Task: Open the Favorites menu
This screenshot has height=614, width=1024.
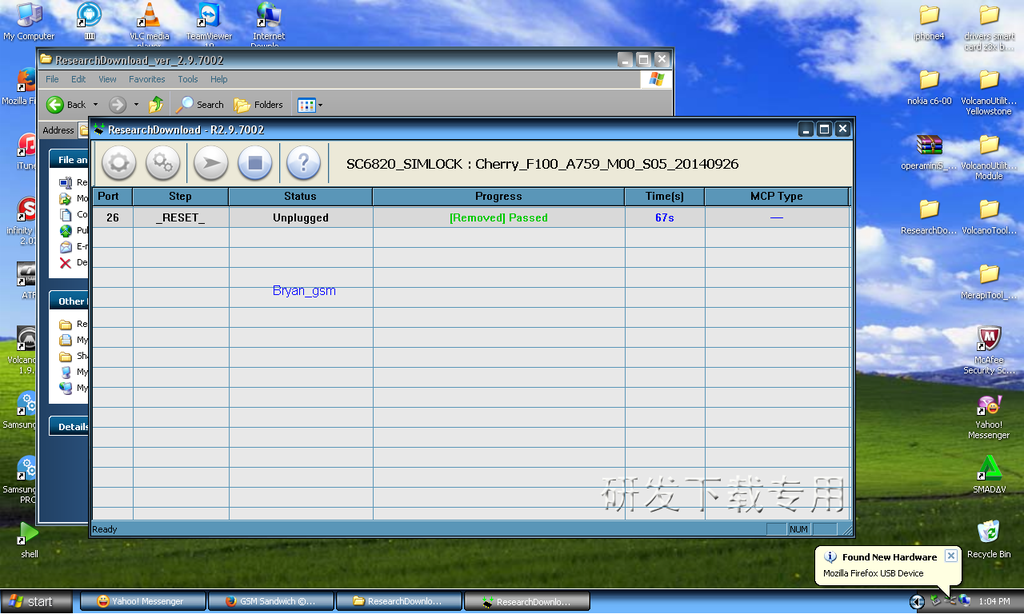Action: click(x=146, y=79)
